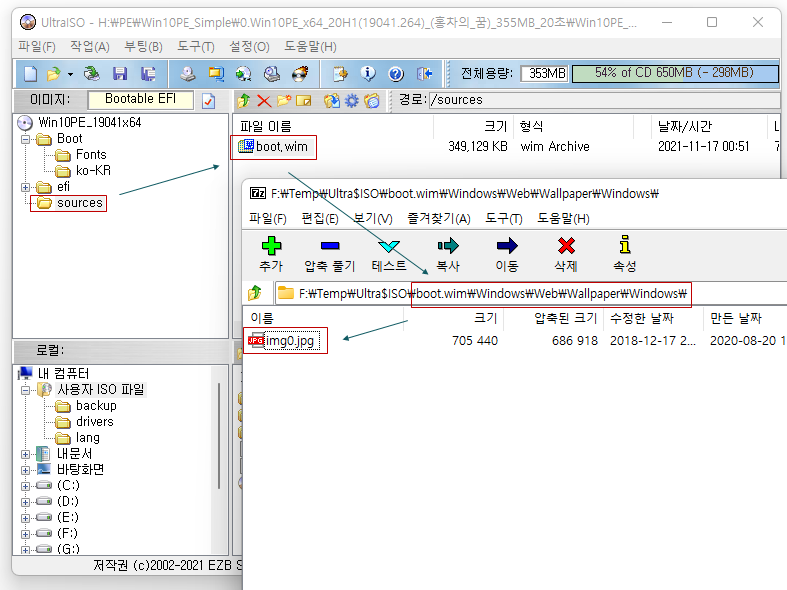This screenshot has width=787, height=590.
Task: Click the checkmark document icon beside Bootable EFI
Action: [208, 101]
